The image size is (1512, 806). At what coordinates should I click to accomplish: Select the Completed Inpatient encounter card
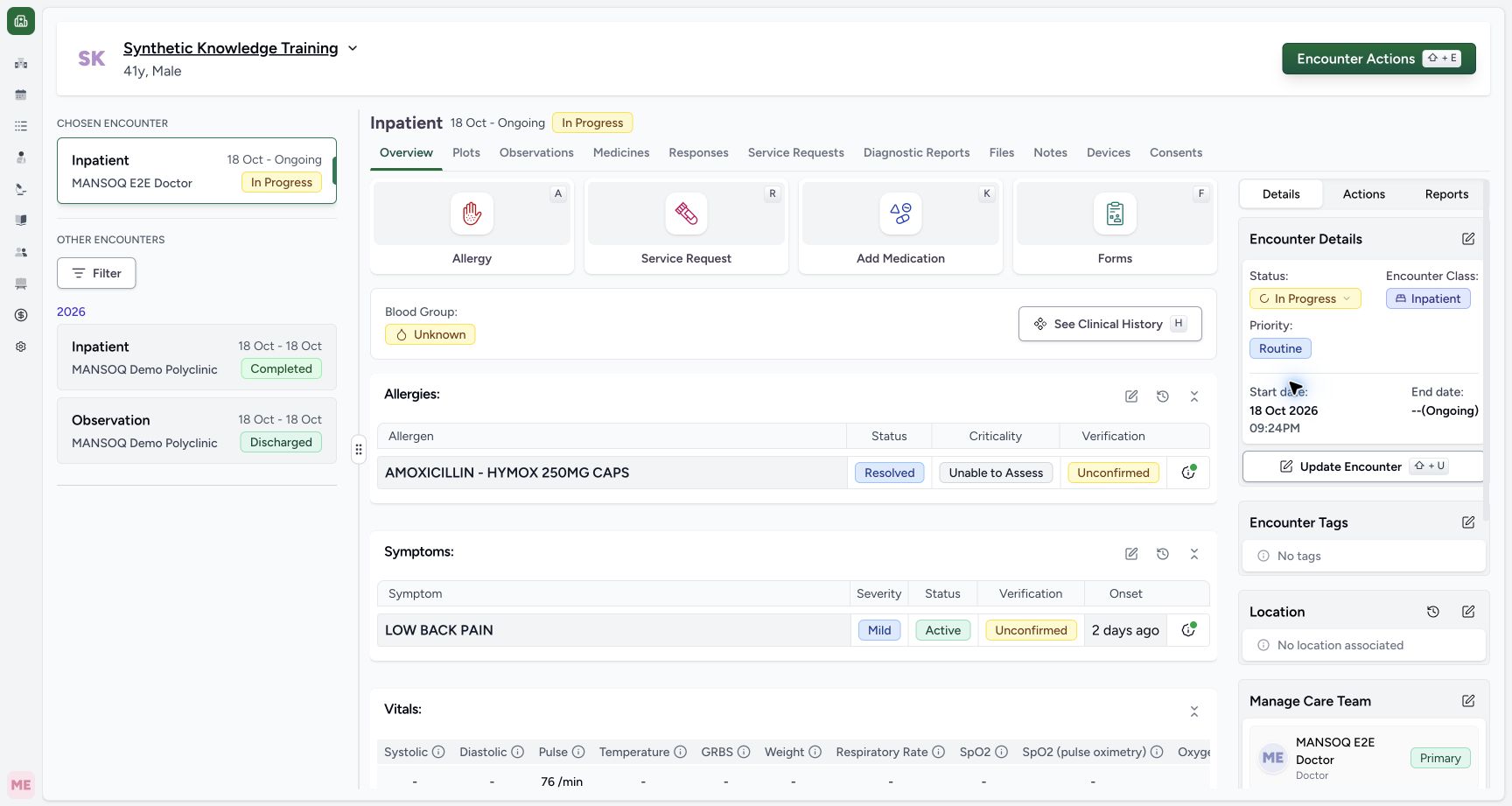(x=197, y=357)
